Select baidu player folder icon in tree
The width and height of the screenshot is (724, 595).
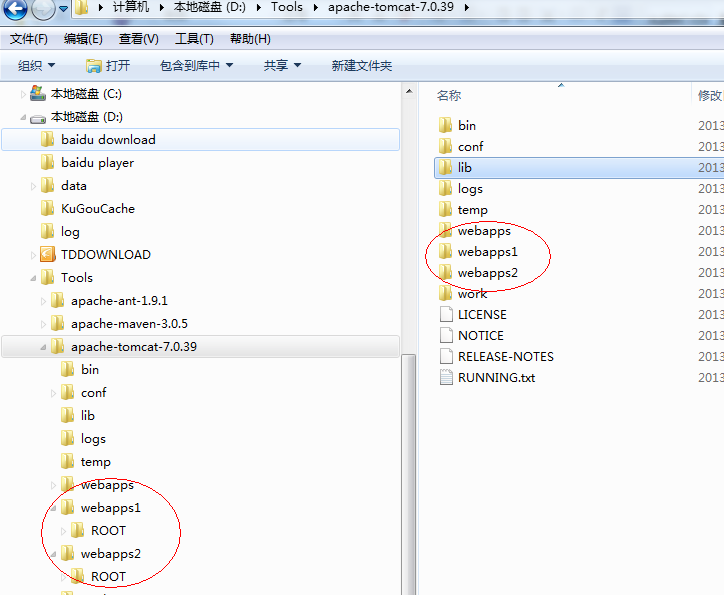pyautogui.click(x=47, y=162)
